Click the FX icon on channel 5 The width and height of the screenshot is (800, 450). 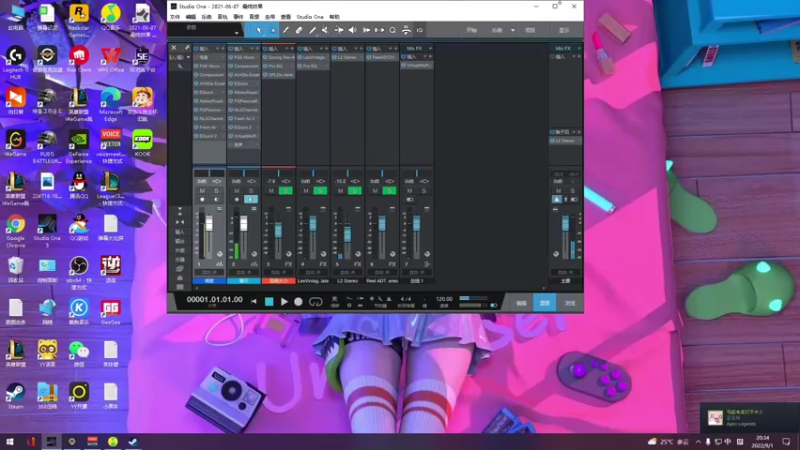tap(357, 264)
